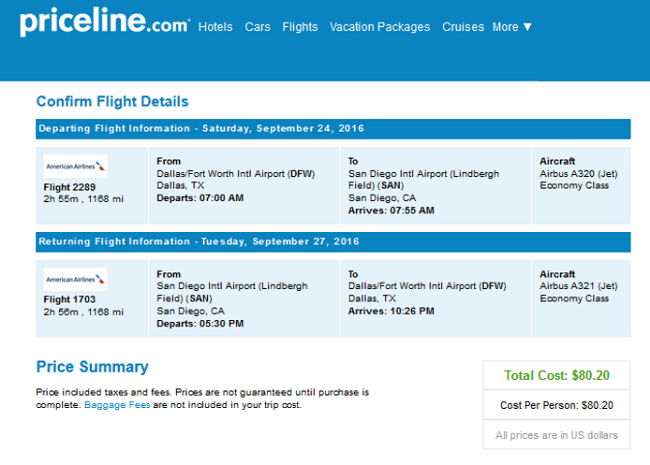This screenshot has width=650, height=465.
Task: Click the Departing Flight Information header
Action: (201, 129)
